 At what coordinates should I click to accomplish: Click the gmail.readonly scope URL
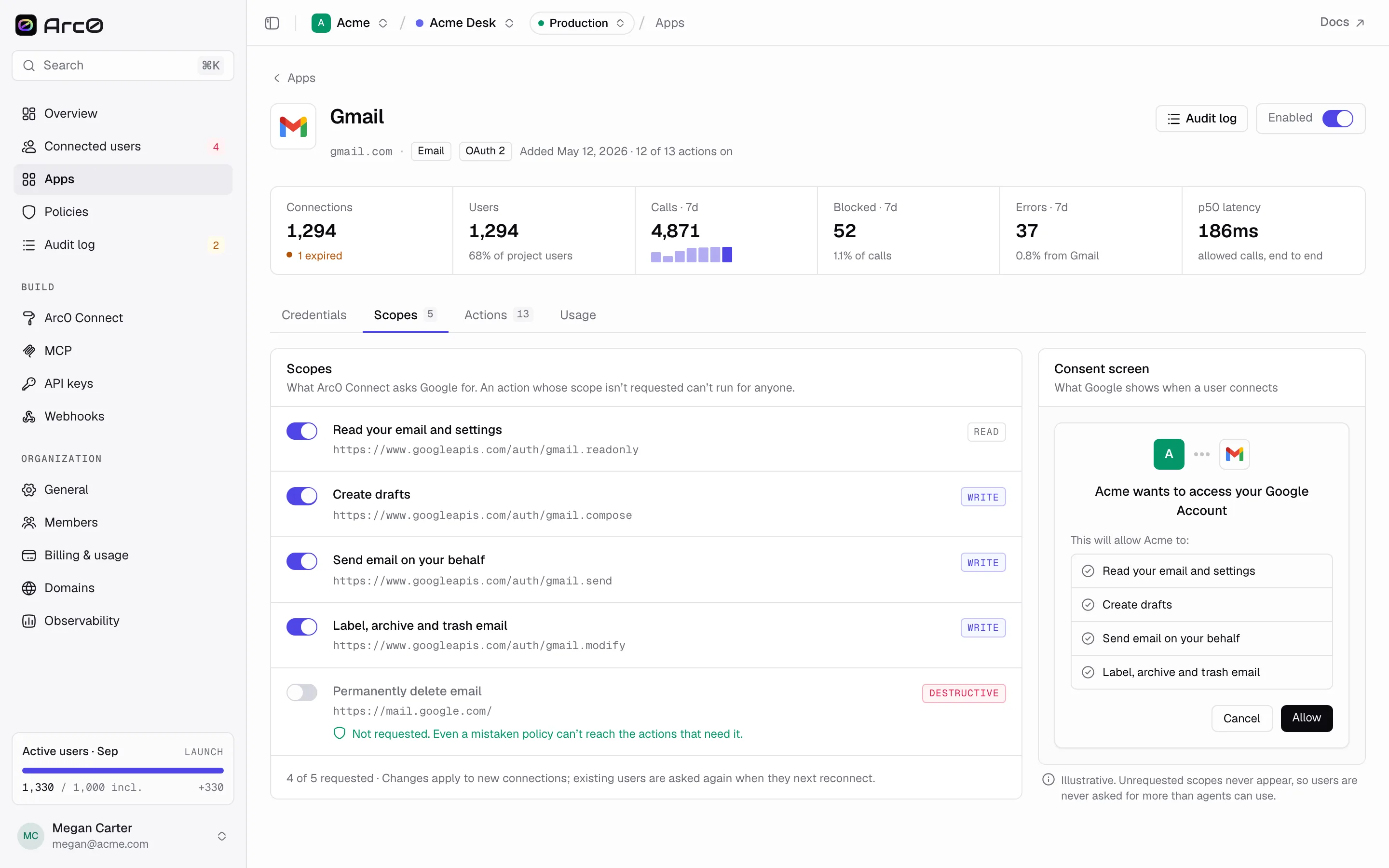point(486,450)
